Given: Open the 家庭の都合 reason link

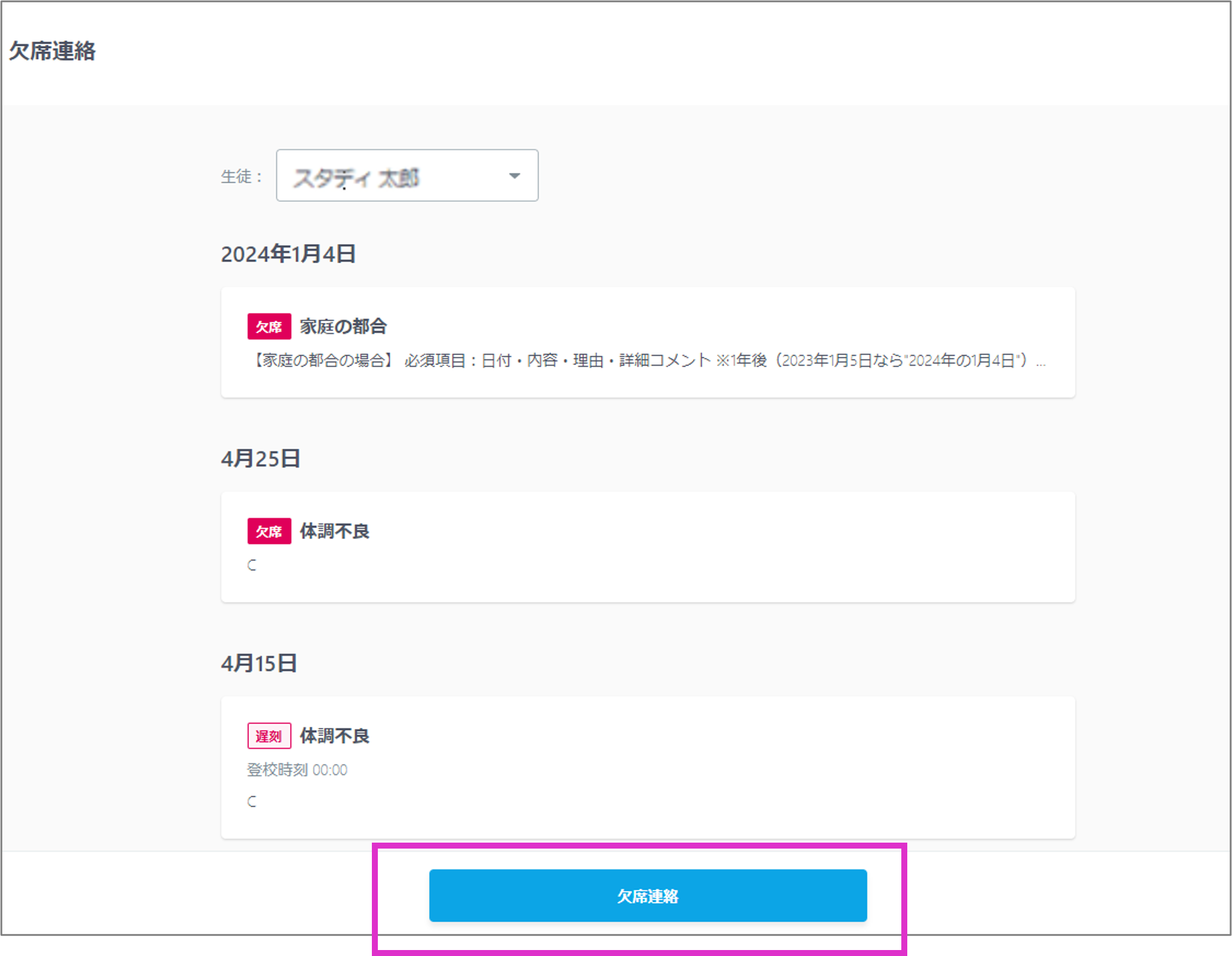Looking at the screenshot, I should (344, 326).
